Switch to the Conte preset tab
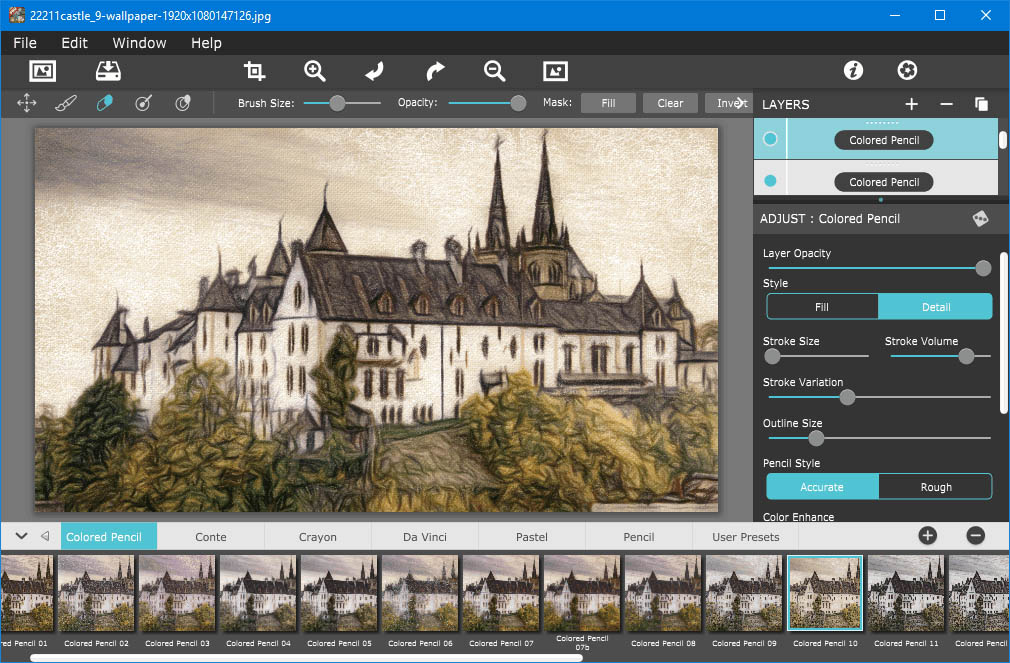This screenshot has height=663, width=1010. [211, 537]
